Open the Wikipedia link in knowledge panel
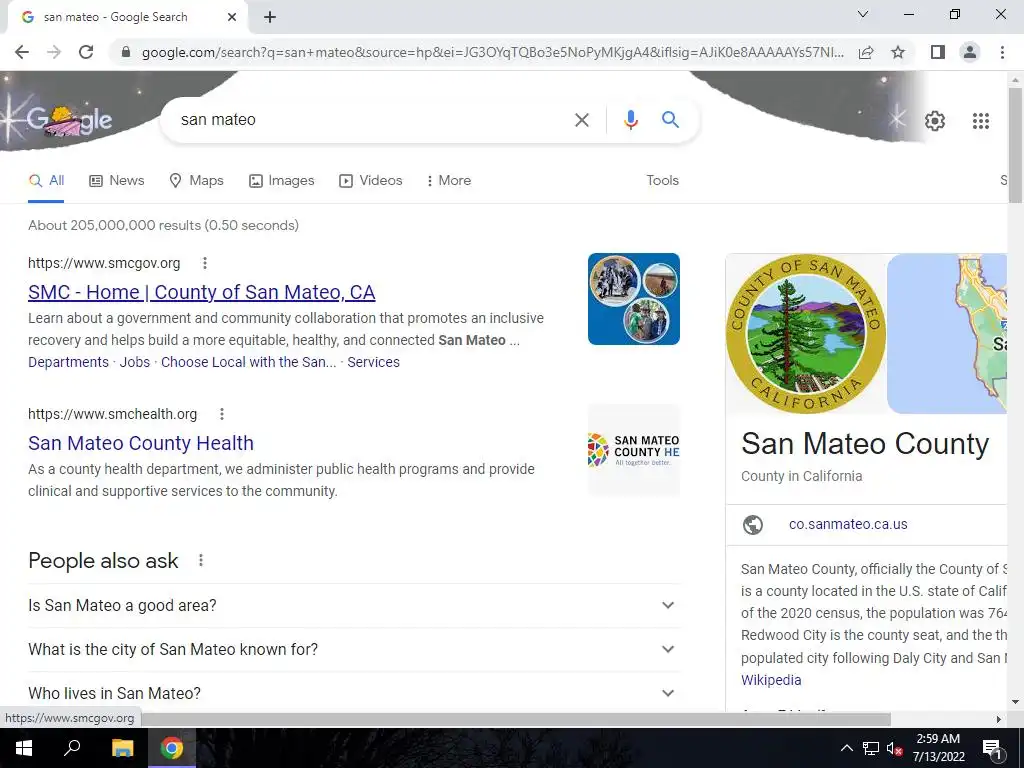The height and width of the screenshot is (768, 1024). 771,680
